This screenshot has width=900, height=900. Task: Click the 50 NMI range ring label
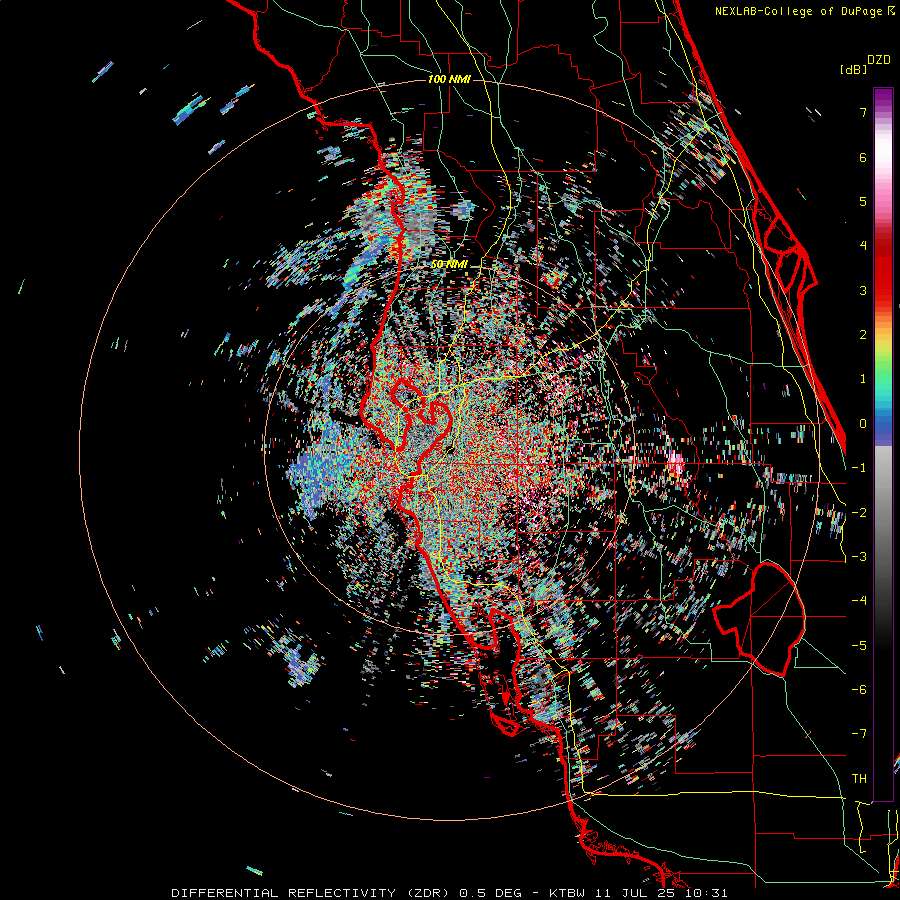click(449, 264)
